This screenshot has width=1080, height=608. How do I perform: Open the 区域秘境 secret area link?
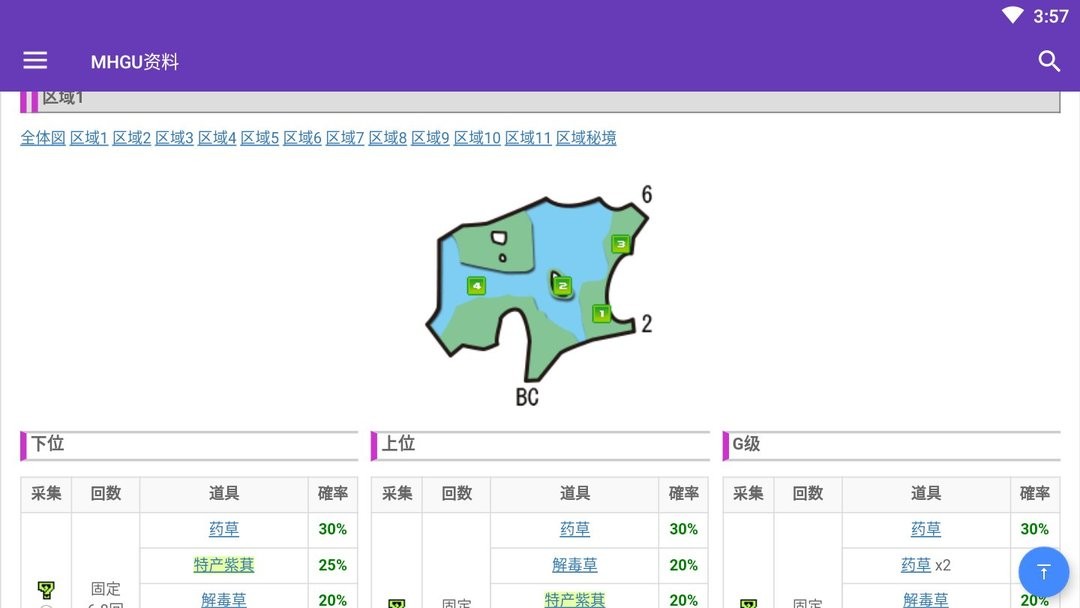[x=586, y=138]
